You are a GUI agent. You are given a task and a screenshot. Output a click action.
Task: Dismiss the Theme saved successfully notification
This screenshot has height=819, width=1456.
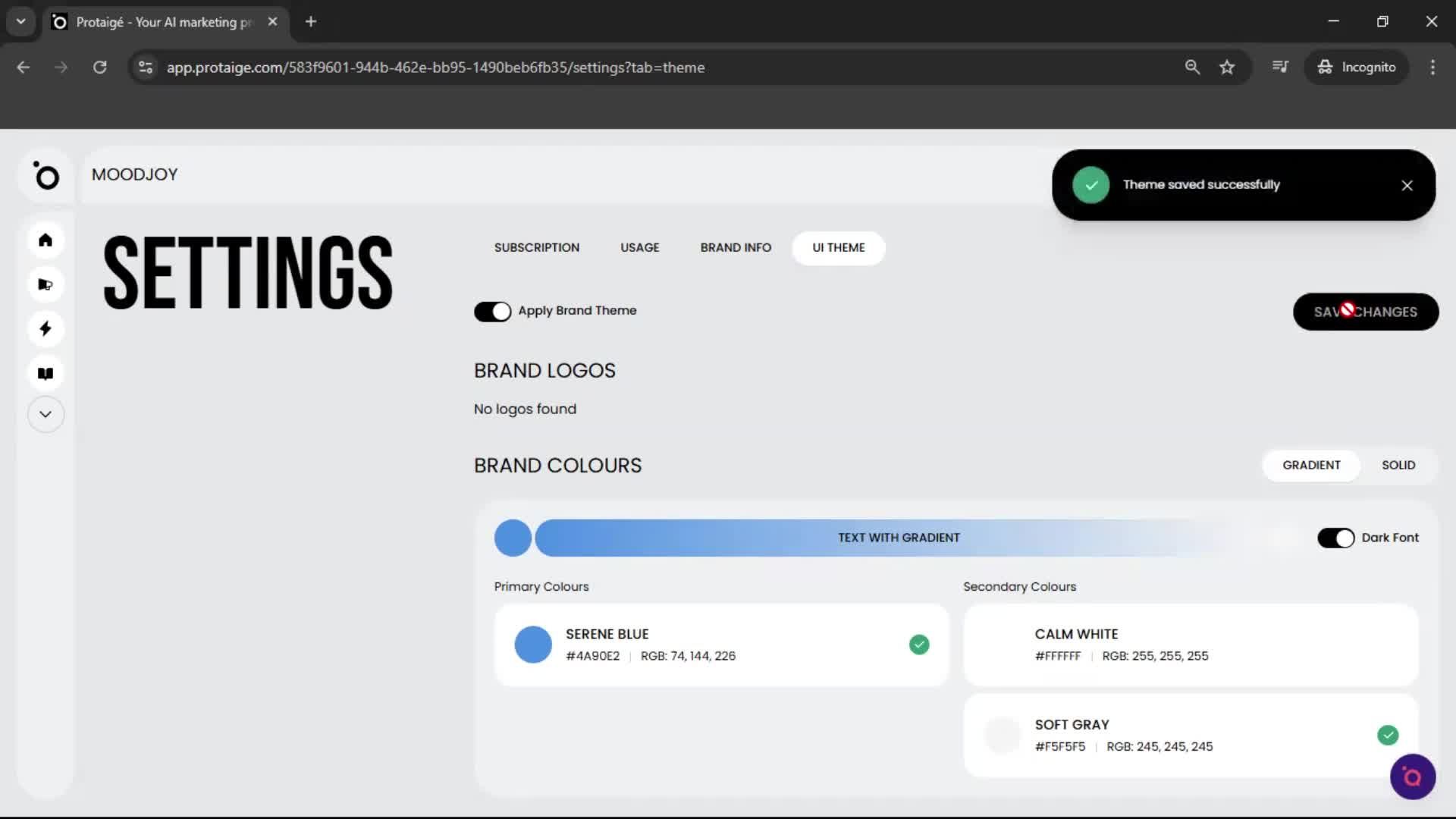click(x=1407, y=185)
